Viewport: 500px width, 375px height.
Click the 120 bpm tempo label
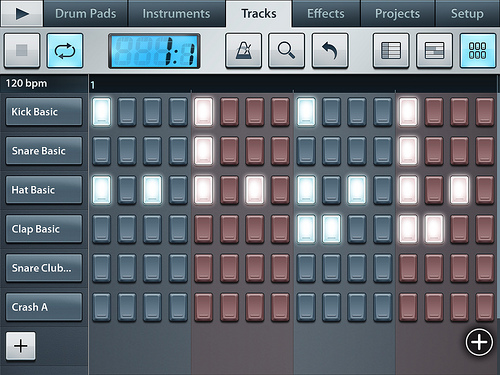[26, 83]
